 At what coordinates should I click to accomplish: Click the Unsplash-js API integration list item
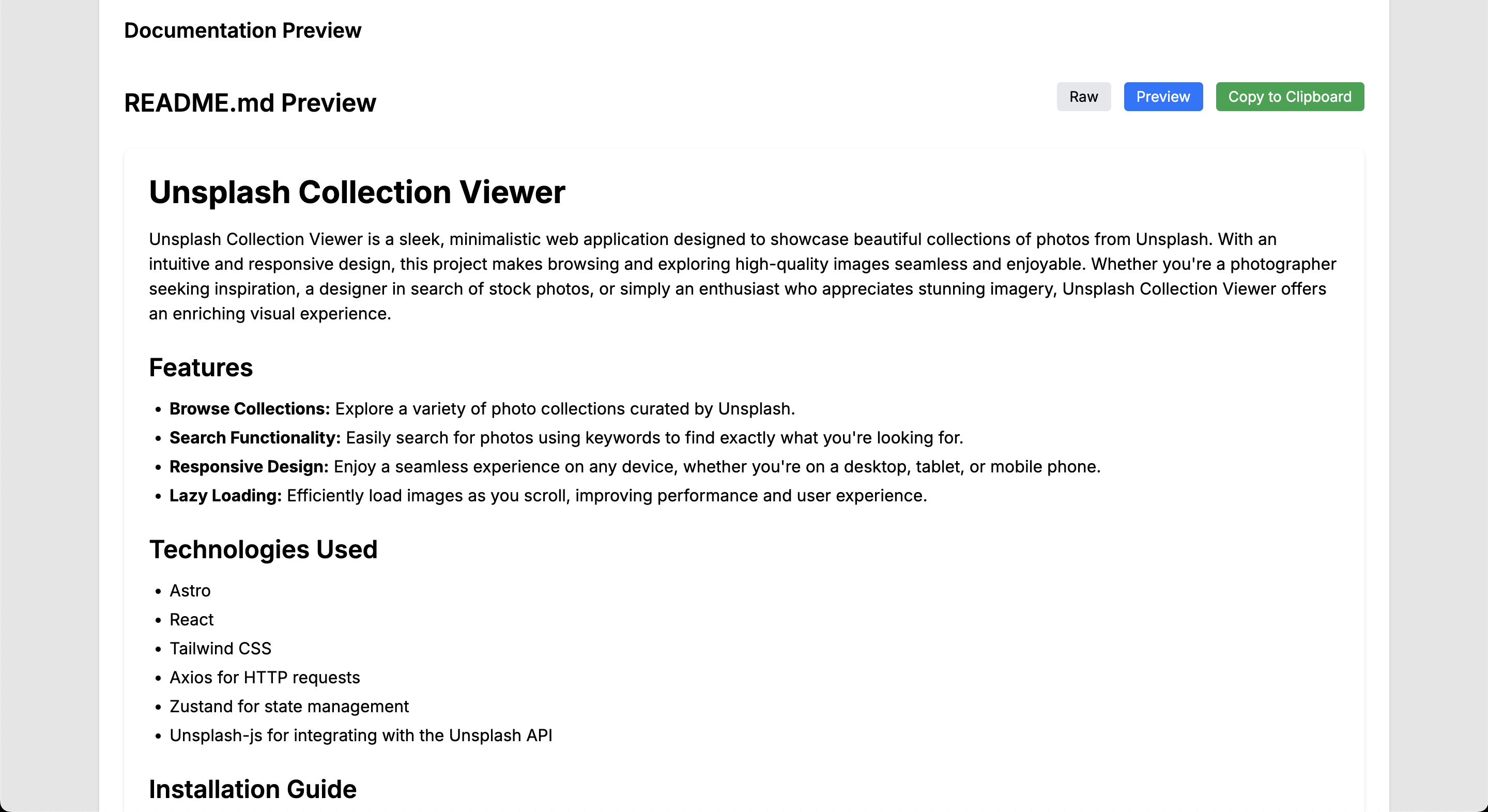coord(360,735)
